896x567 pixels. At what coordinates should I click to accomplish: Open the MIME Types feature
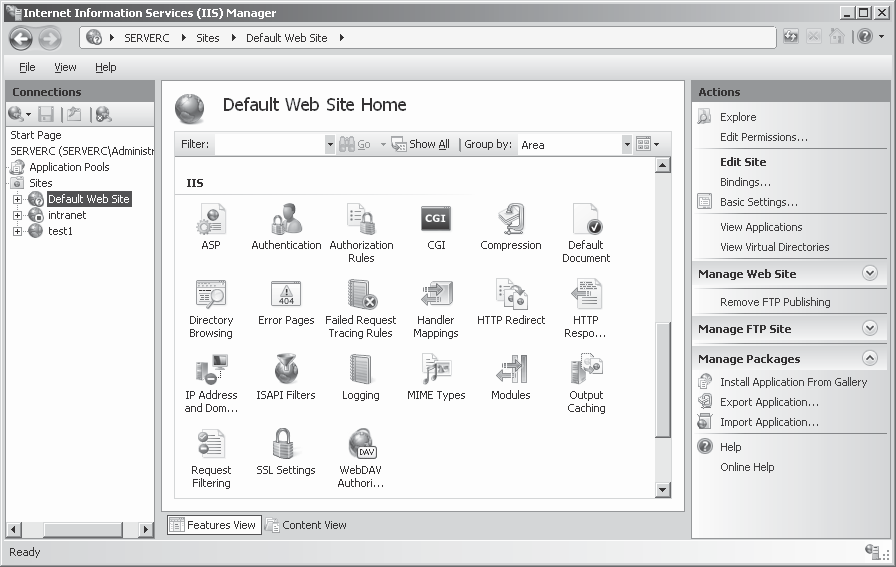(x=436, y=377)
